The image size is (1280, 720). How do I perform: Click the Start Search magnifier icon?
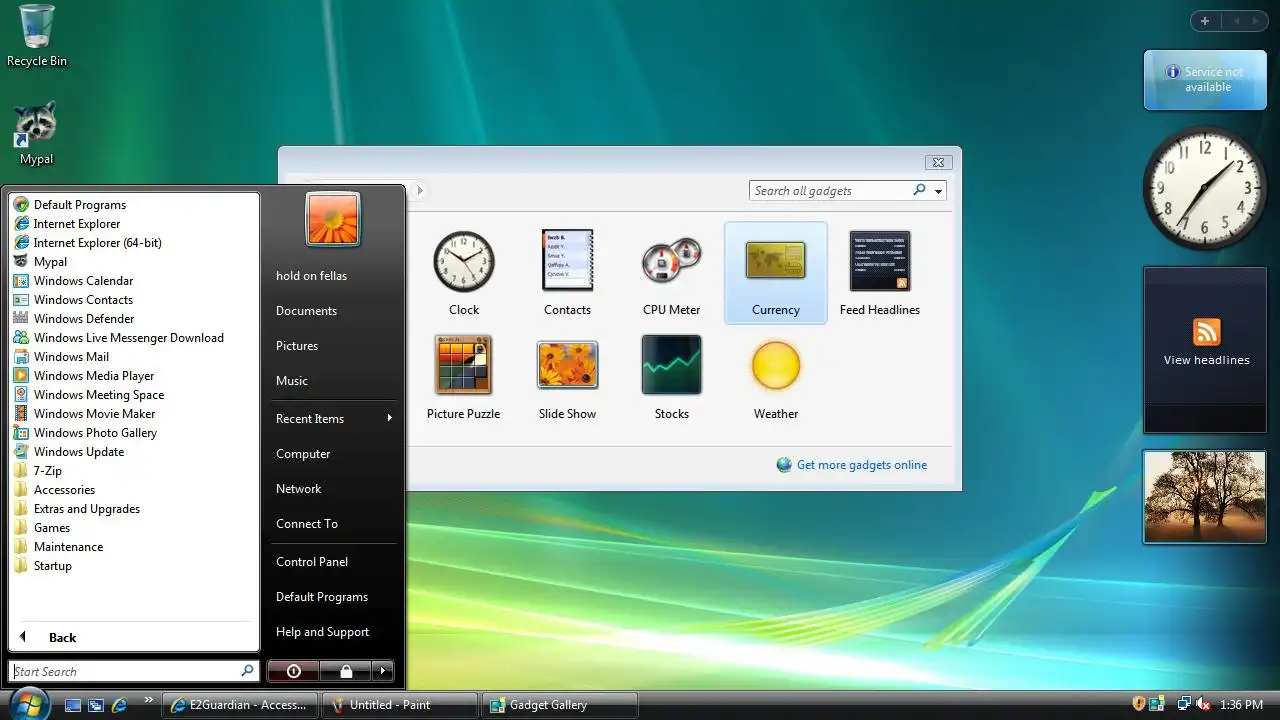[x=247, y=671]
